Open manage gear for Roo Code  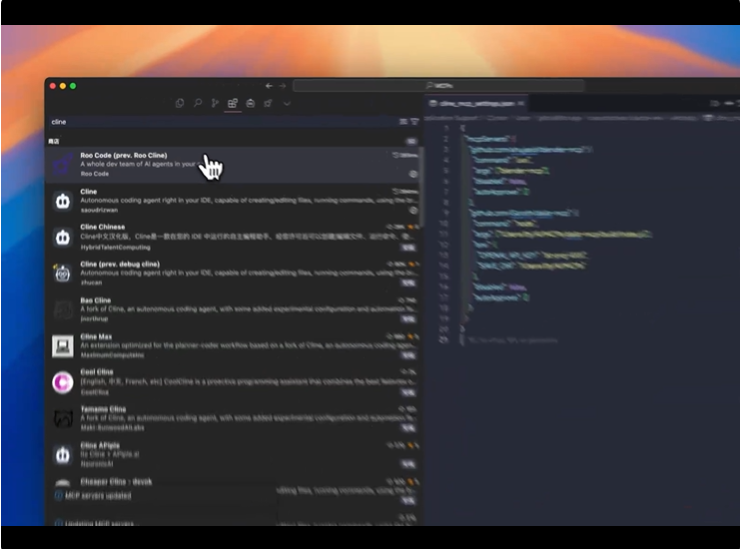tap(413, 174)
